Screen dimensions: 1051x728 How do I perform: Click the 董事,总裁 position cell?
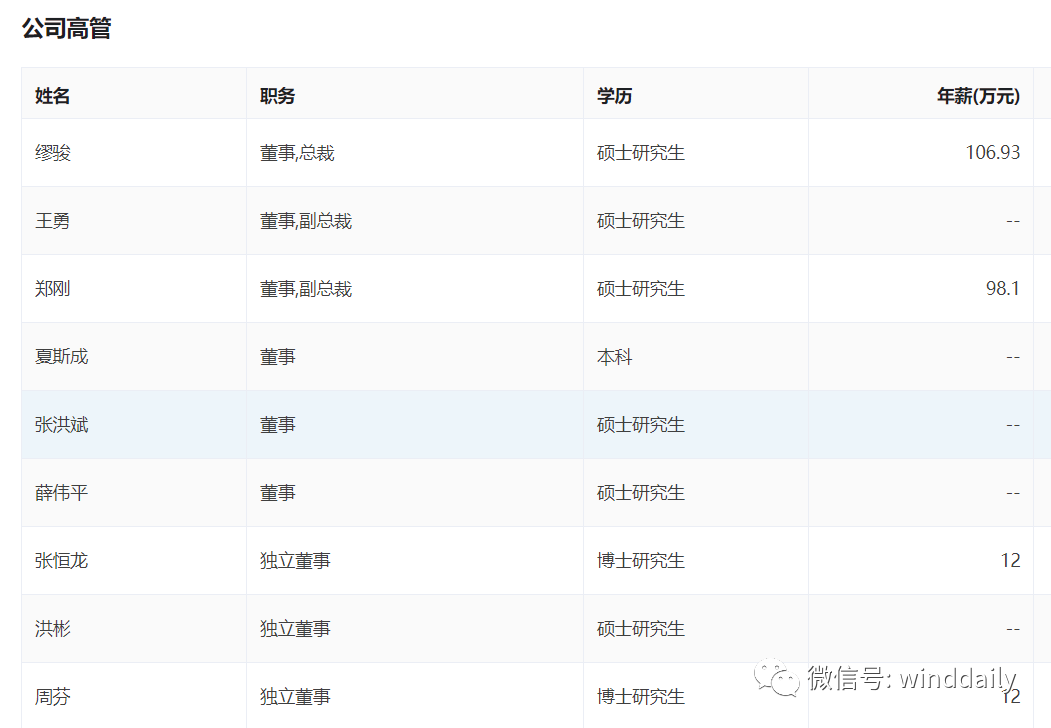[x=297, y=153]
